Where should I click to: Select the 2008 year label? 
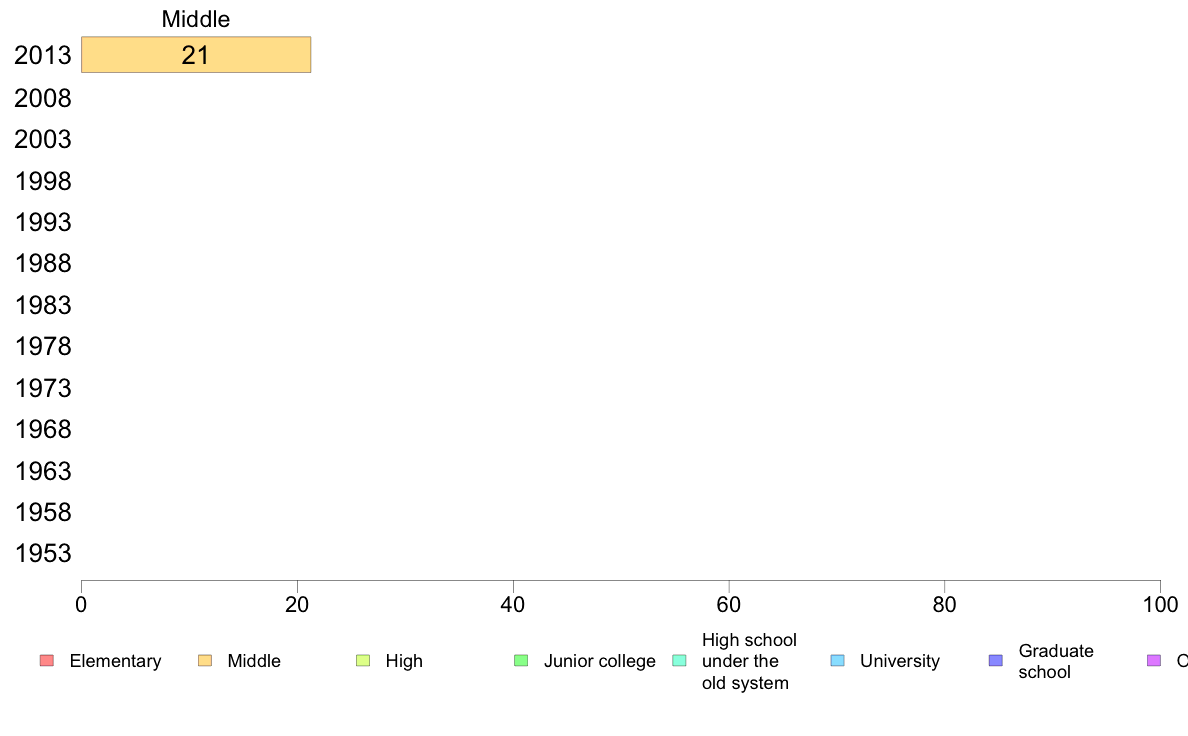42,98
